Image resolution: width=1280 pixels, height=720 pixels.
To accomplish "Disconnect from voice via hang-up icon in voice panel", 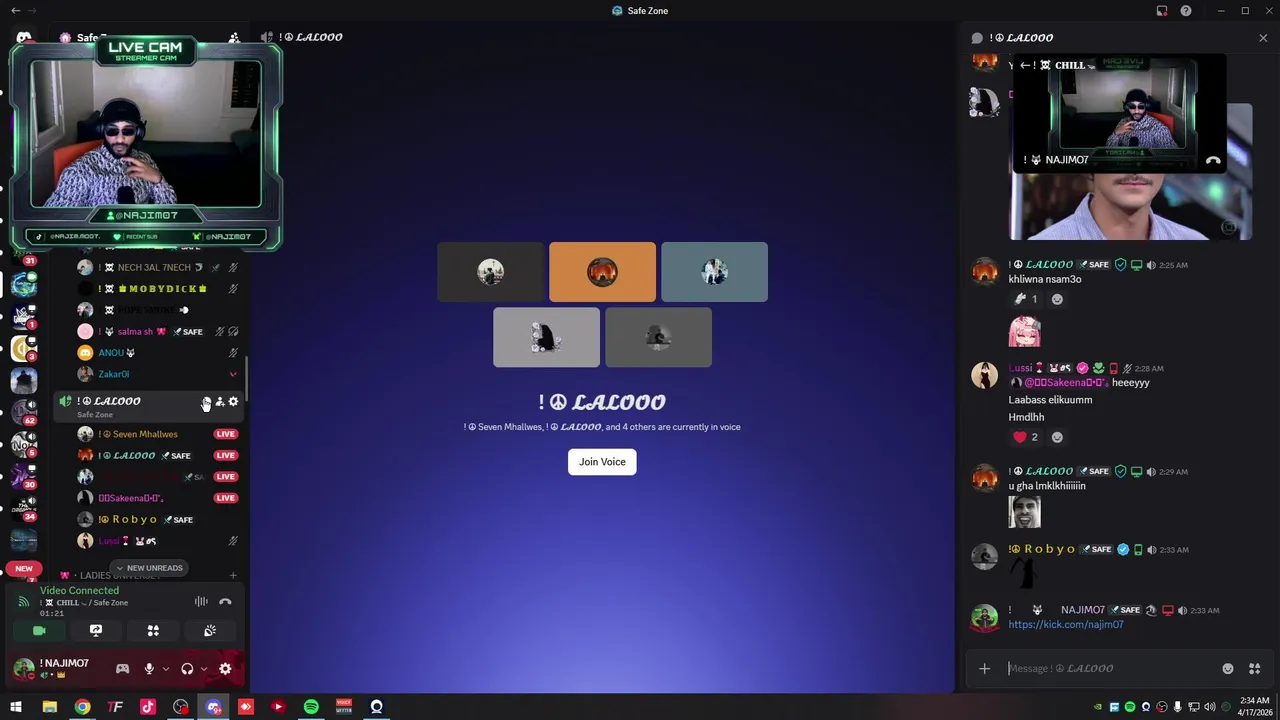I will (225, 602).
